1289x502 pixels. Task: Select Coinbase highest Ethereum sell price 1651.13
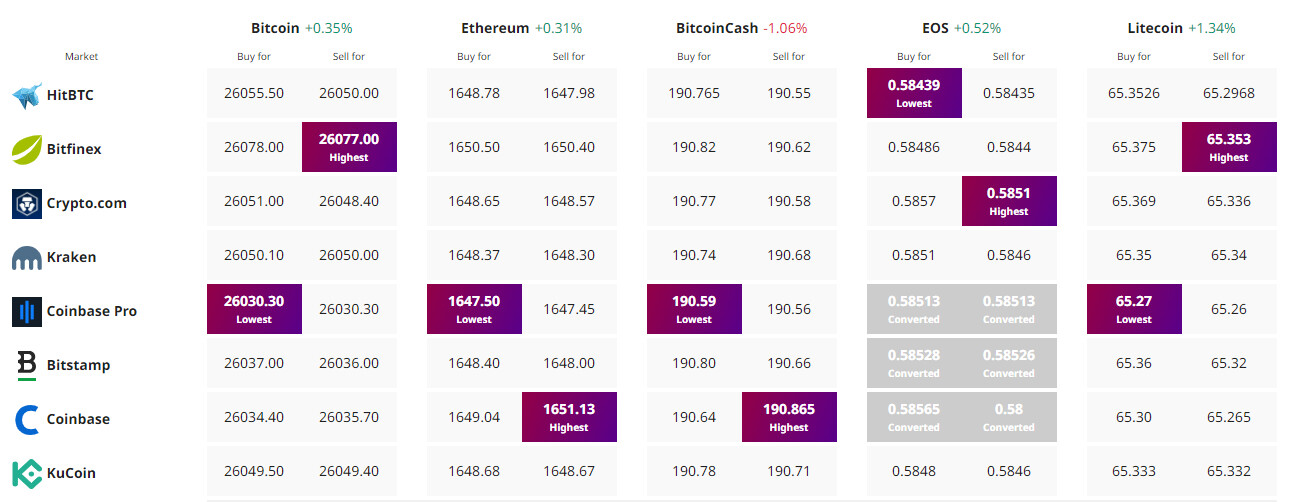pyautogui.click(x=569, y=417)
